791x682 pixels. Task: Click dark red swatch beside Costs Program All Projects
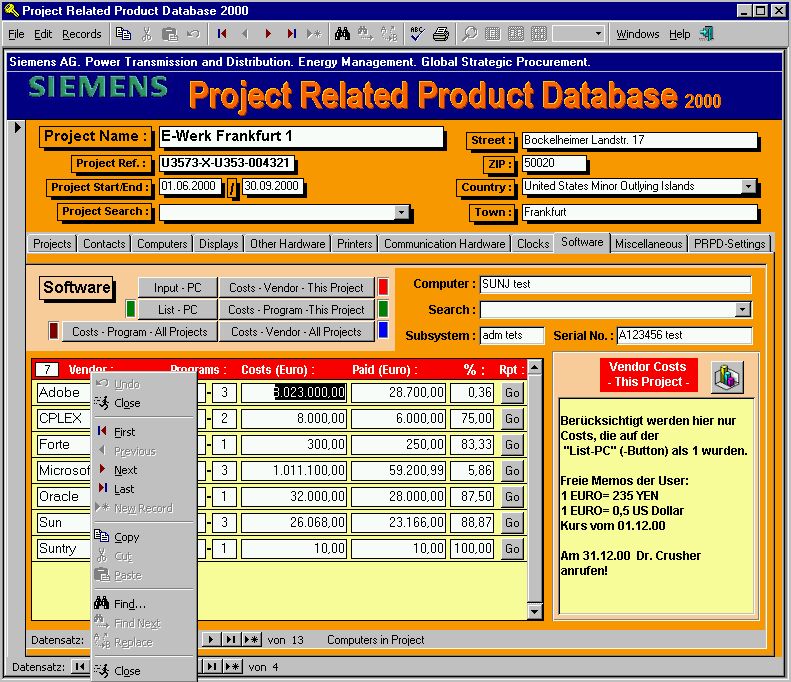(53, 330)
